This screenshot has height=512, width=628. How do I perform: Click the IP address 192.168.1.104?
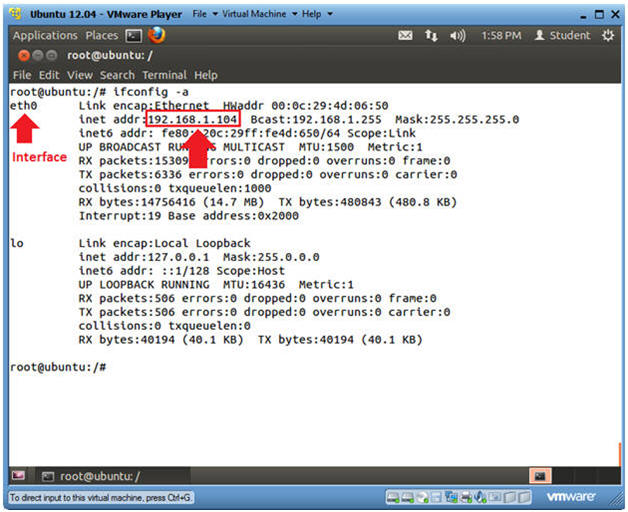(x=193, y=119)
